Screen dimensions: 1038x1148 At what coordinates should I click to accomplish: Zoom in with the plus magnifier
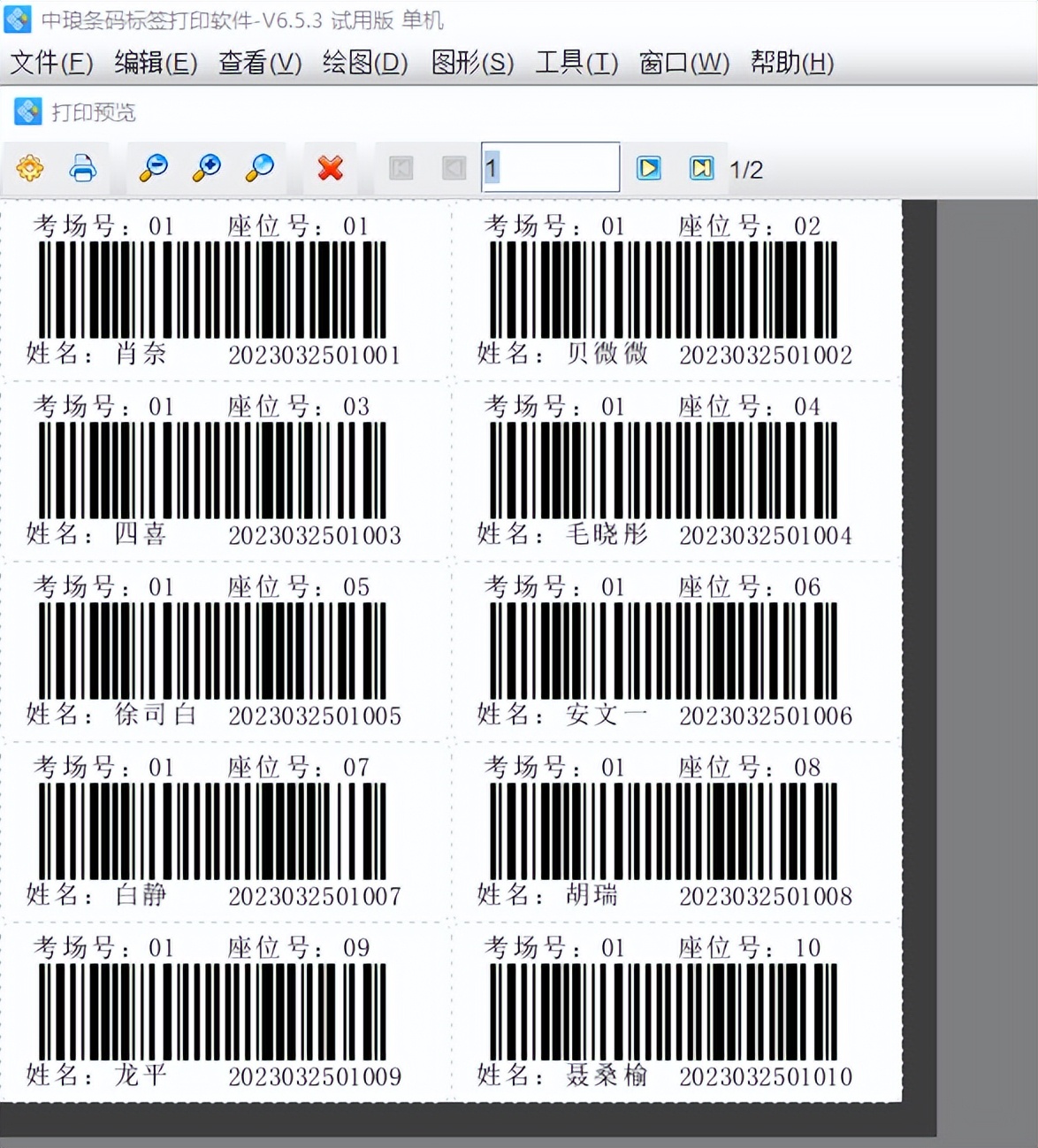[x=207, y=167]
